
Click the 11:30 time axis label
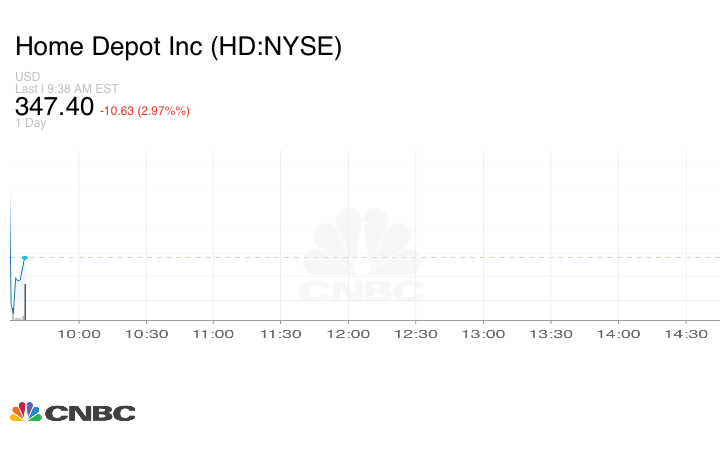pyautogui.click(x=281, y=334)
